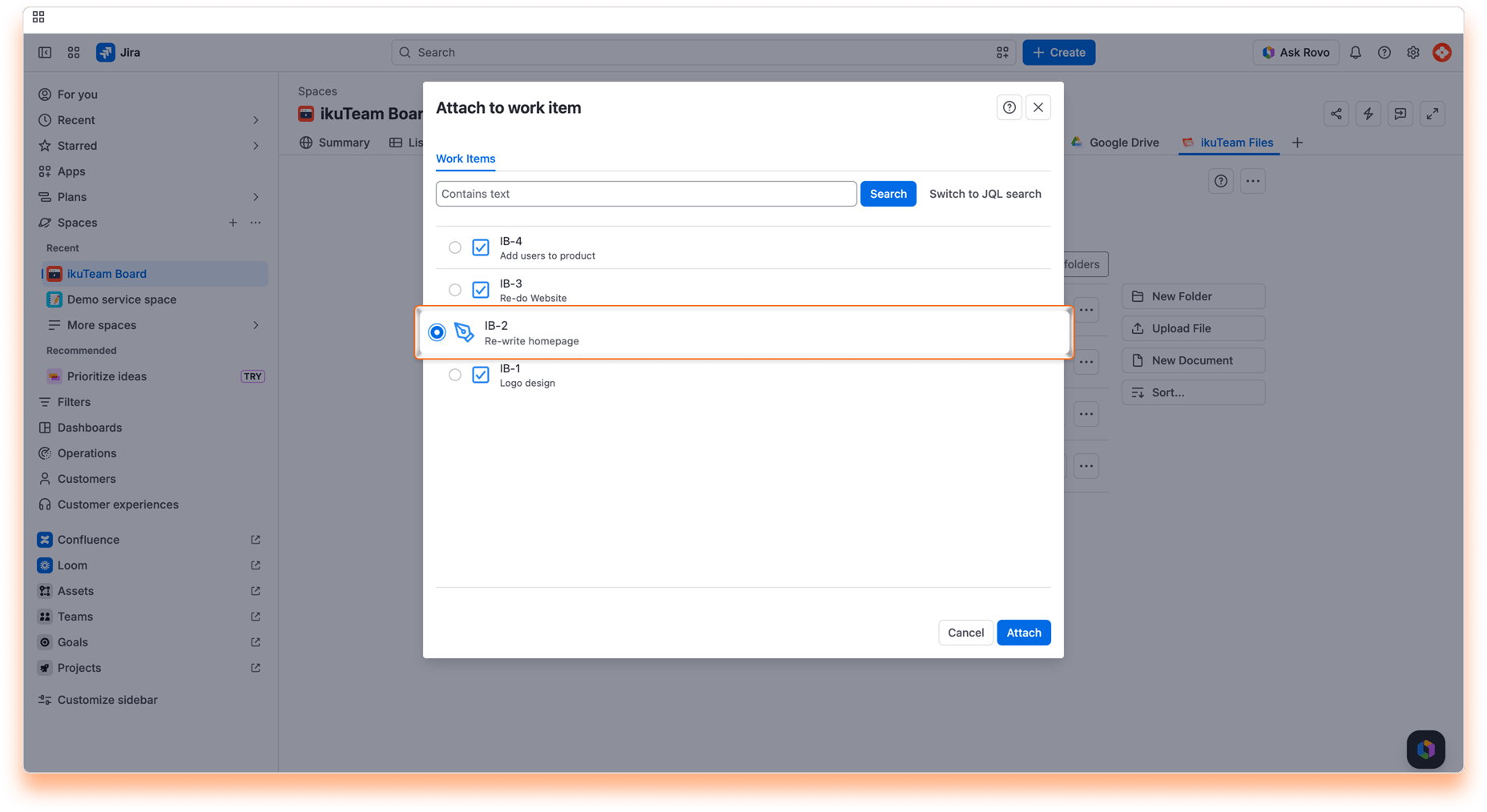Open the Google Drive tab
The image size is (1487, 812).
(1114, 143)
